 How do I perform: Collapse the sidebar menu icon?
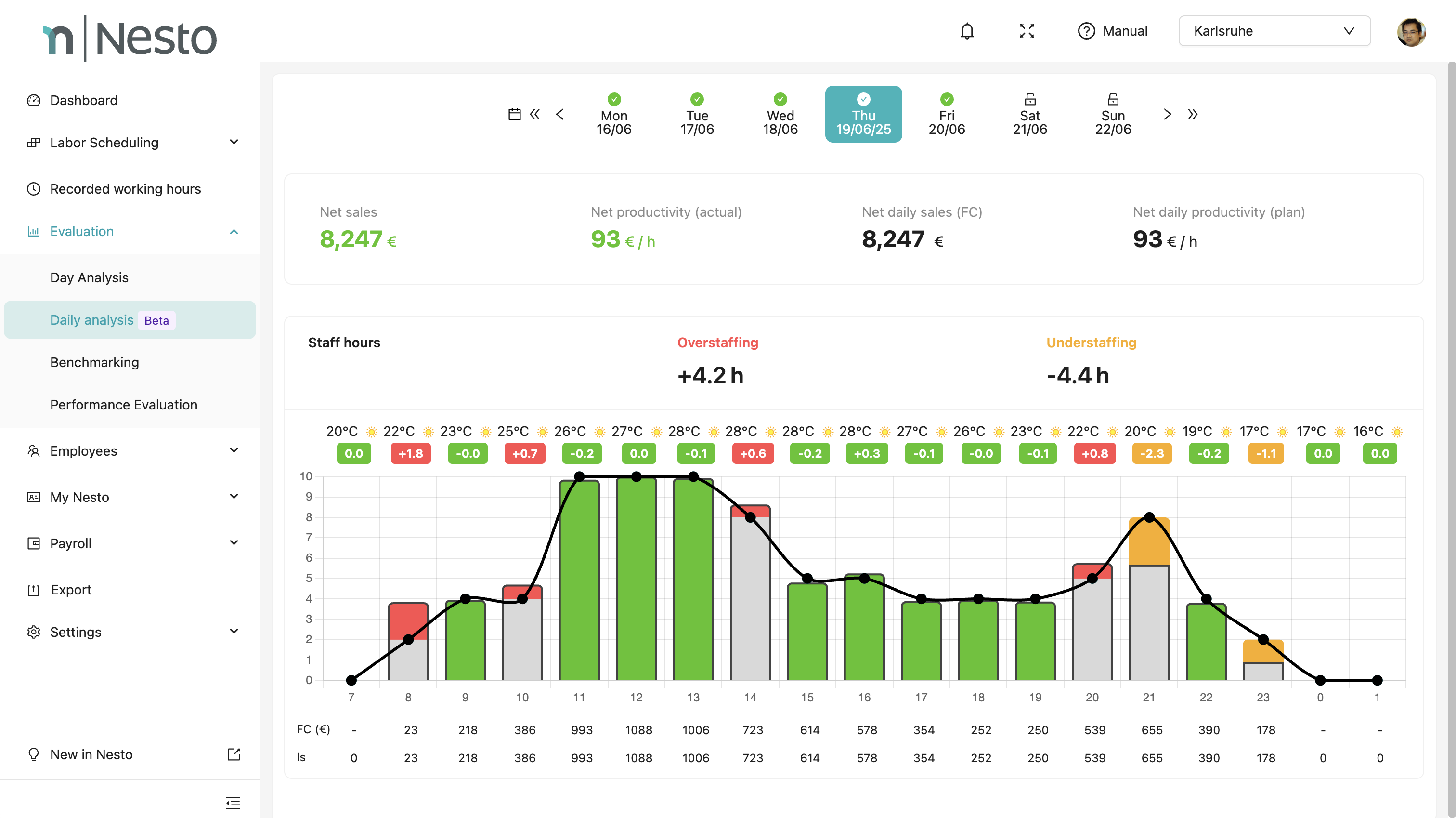[233, 802]
